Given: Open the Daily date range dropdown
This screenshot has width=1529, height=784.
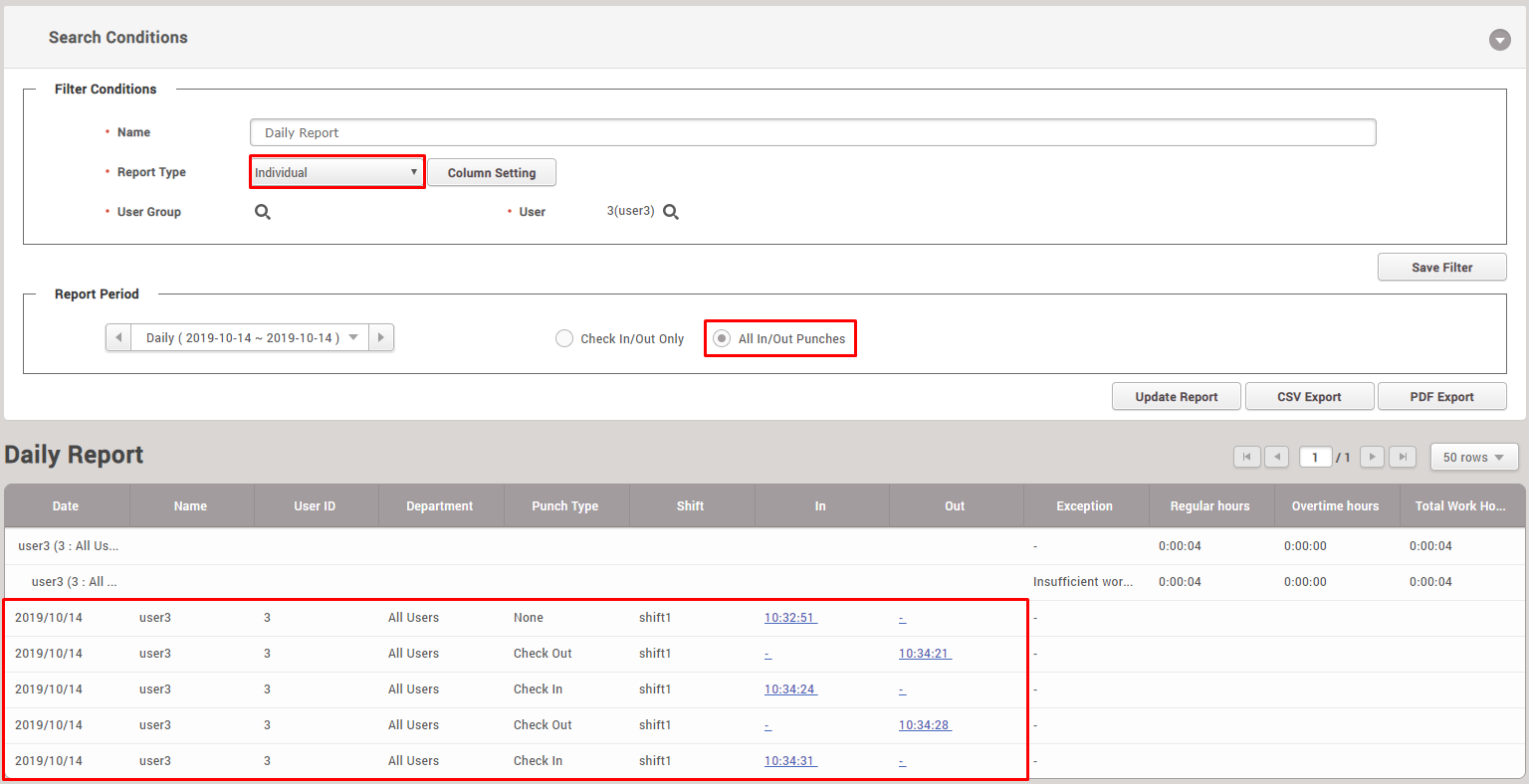Looking at the screenshot, I should click(x=250, y=337).
